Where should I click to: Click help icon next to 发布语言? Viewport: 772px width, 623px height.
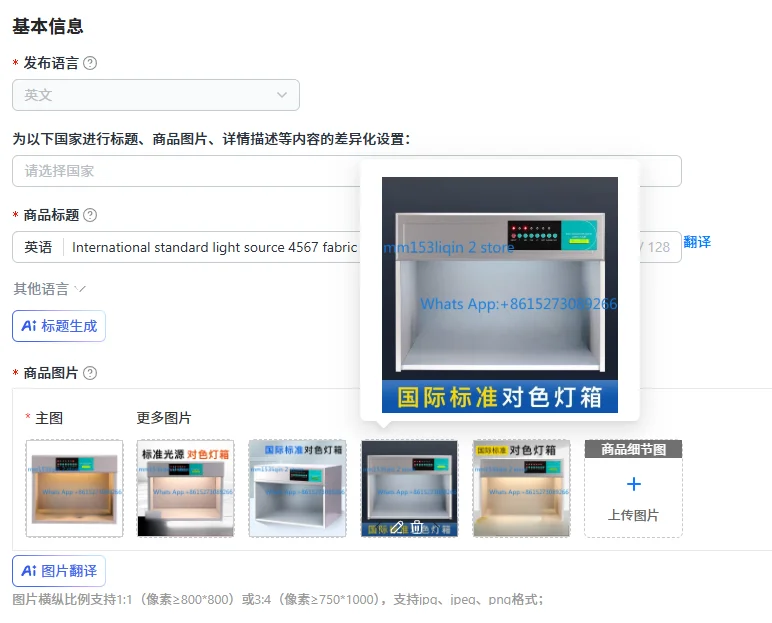[x=90, y=63]
